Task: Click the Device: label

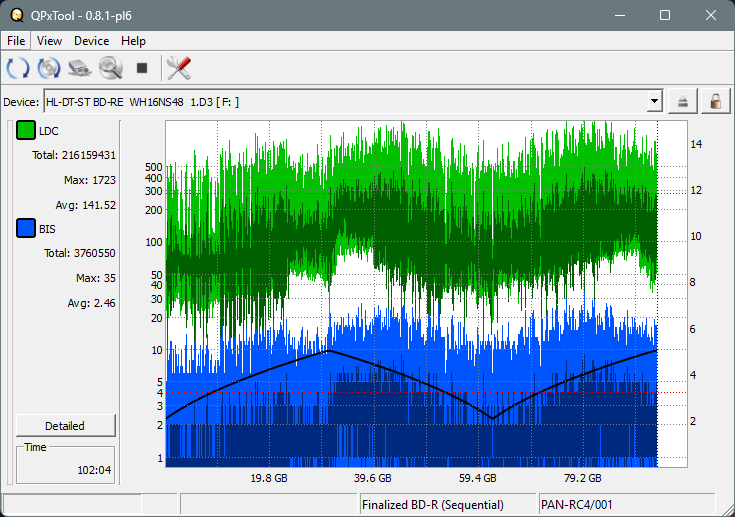Action: [21, 102]
